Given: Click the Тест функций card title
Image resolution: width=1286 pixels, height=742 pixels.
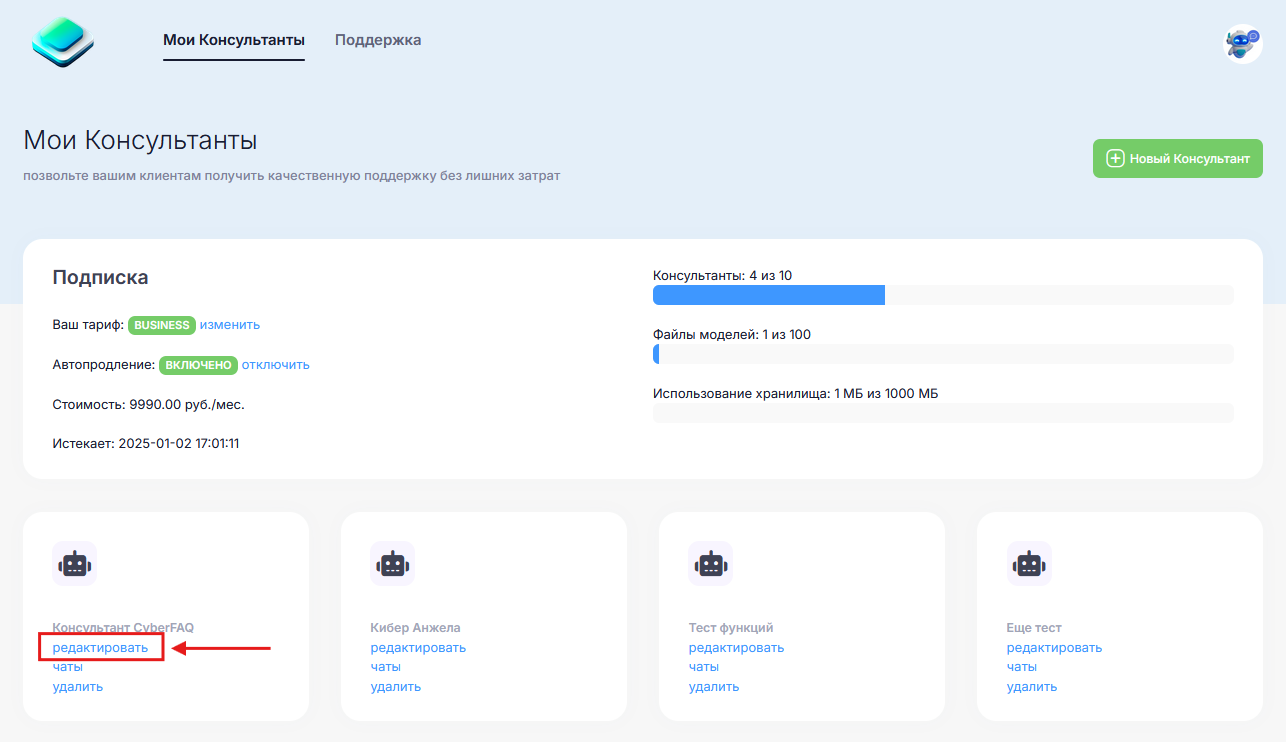Looking at the screenshot, I should (731, 628).
